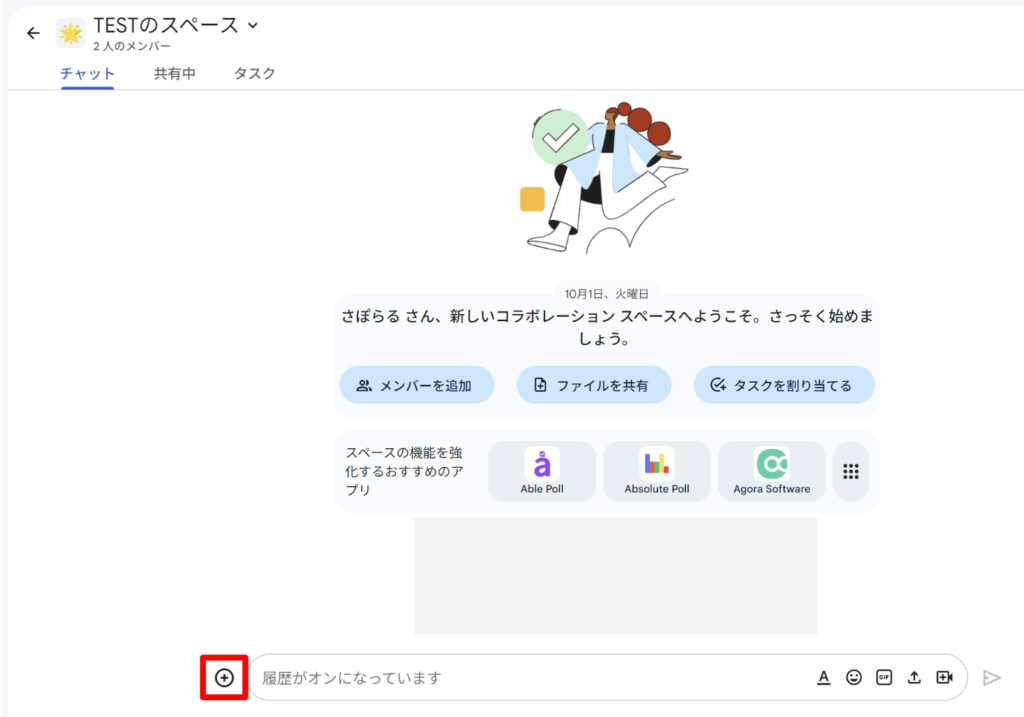Open the TEST space star avatar
Screen dimensions: 1024x717
click(71, 33)
